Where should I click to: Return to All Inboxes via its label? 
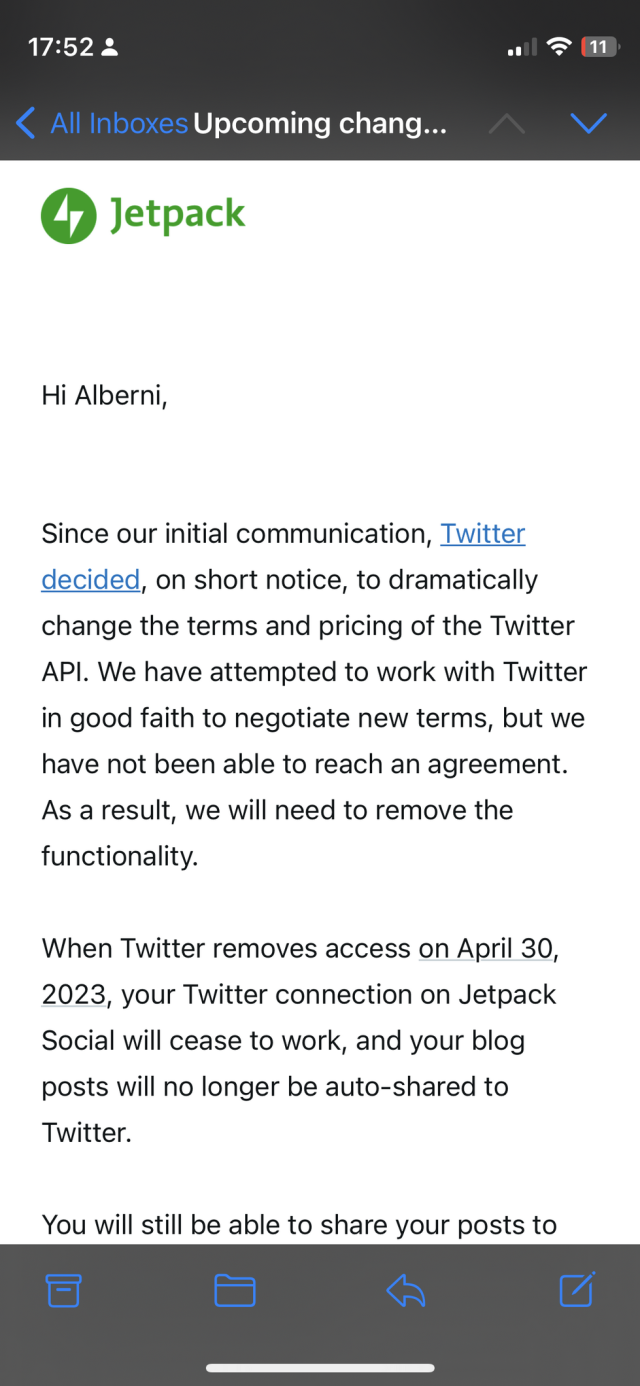pyautogui.click(x=119, y=124)
